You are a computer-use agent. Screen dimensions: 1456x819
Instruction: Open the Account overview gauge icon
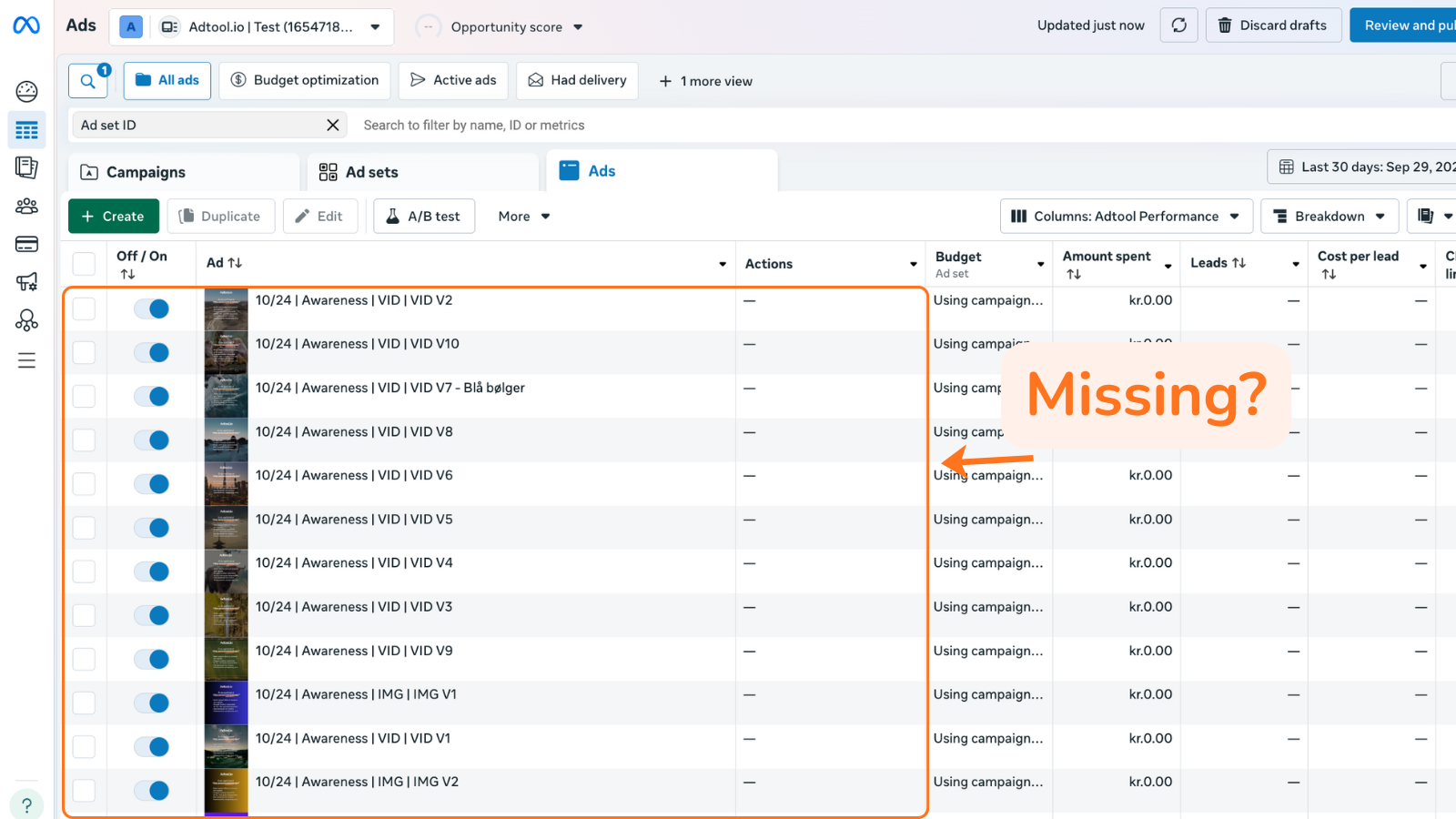pyautogui.click(x=26, y=91)
